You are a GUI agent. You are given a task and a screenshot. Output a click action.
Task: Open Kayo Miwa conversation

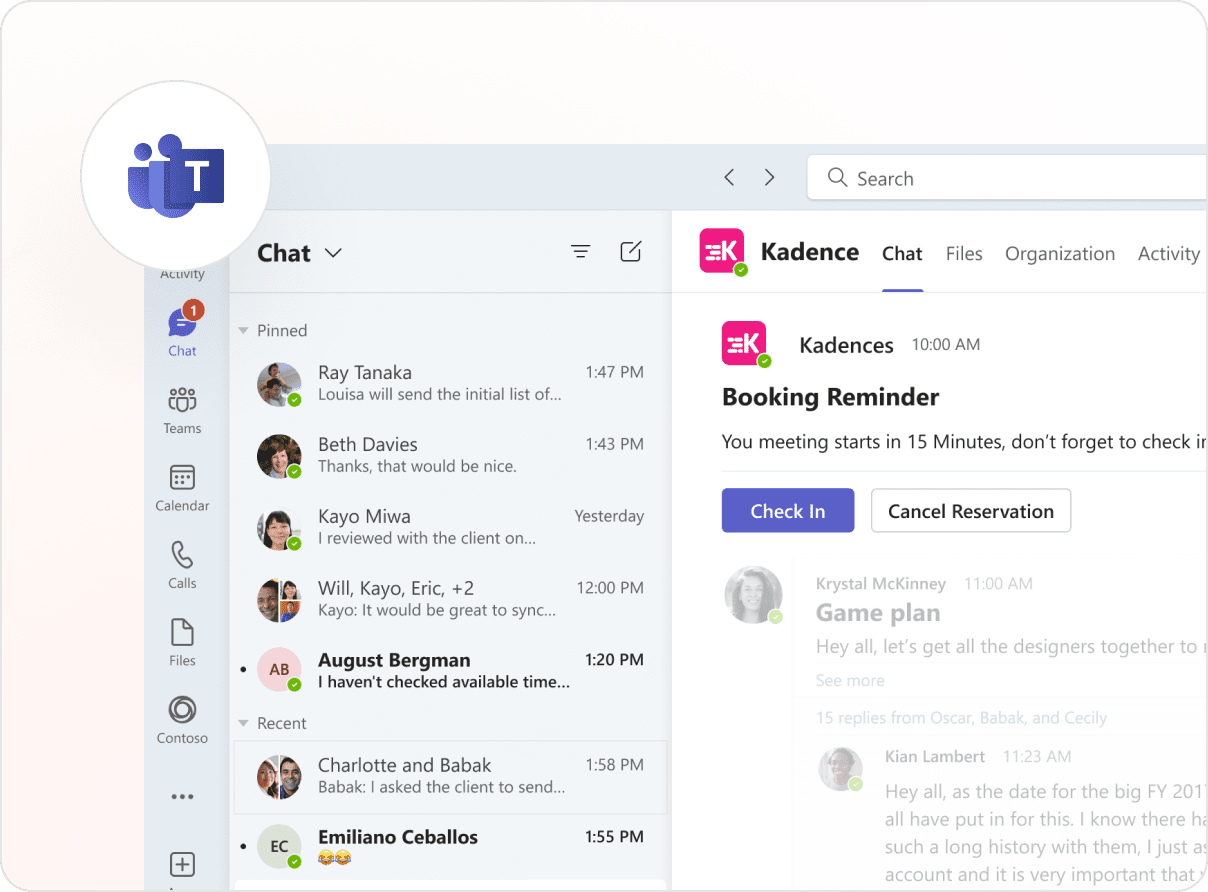tap(450, 527)
